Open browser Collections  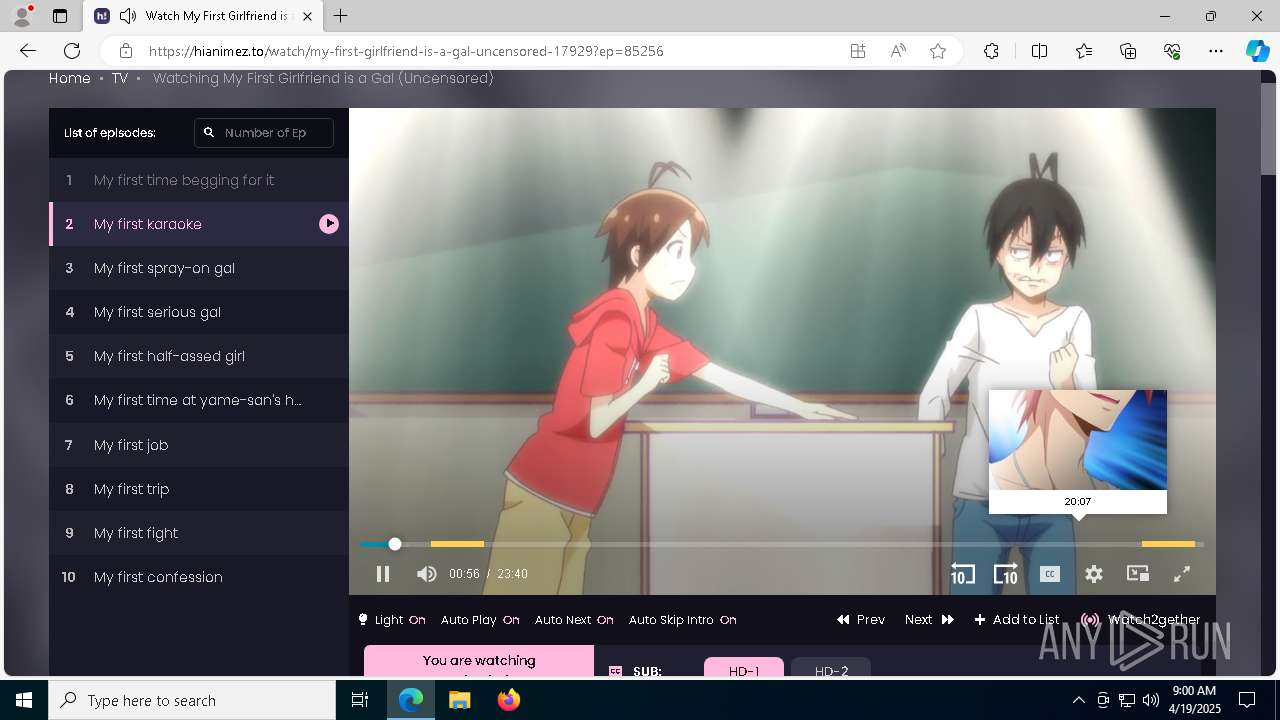(1128, 51)
